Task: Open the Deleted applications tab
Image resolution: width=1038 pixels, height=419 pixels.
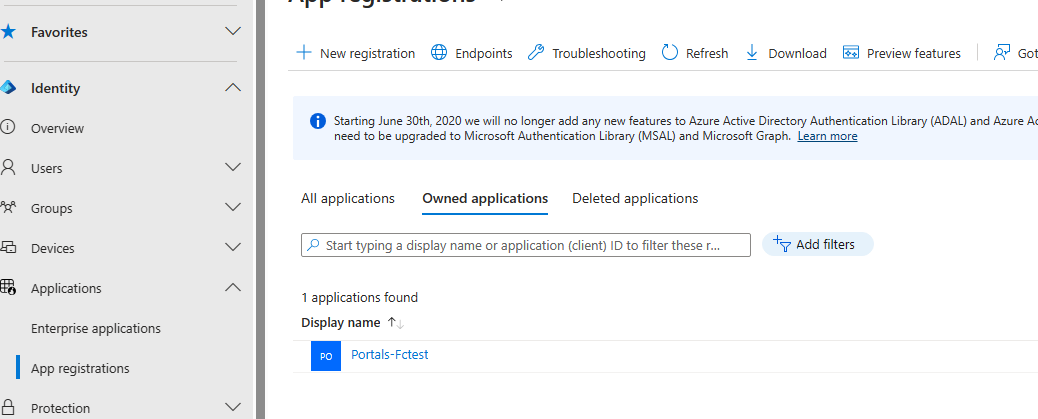Action: [635, 198]
